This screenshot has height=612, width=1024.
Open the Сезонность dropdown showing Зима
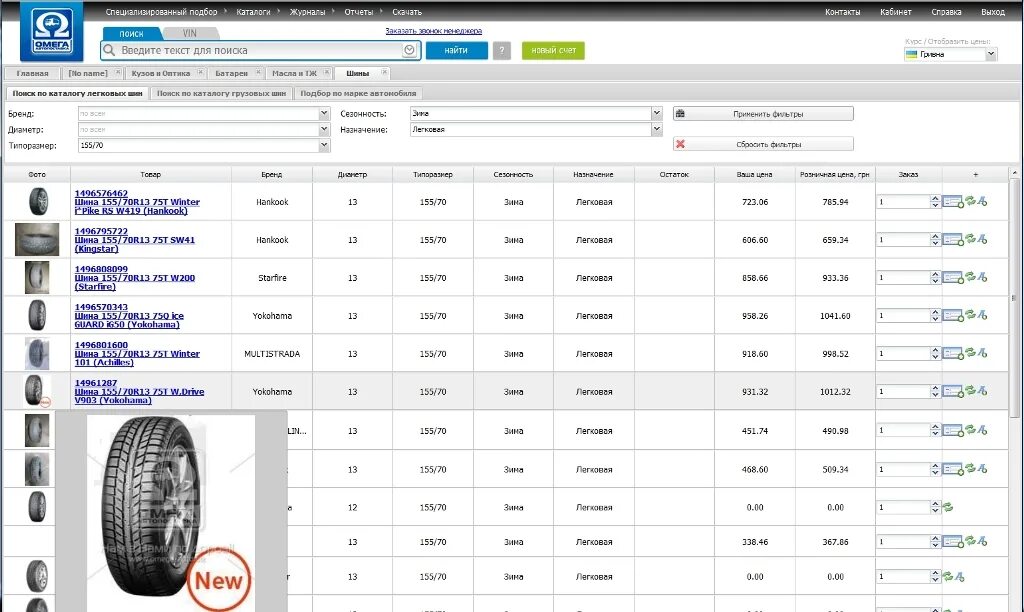point(656,114)
